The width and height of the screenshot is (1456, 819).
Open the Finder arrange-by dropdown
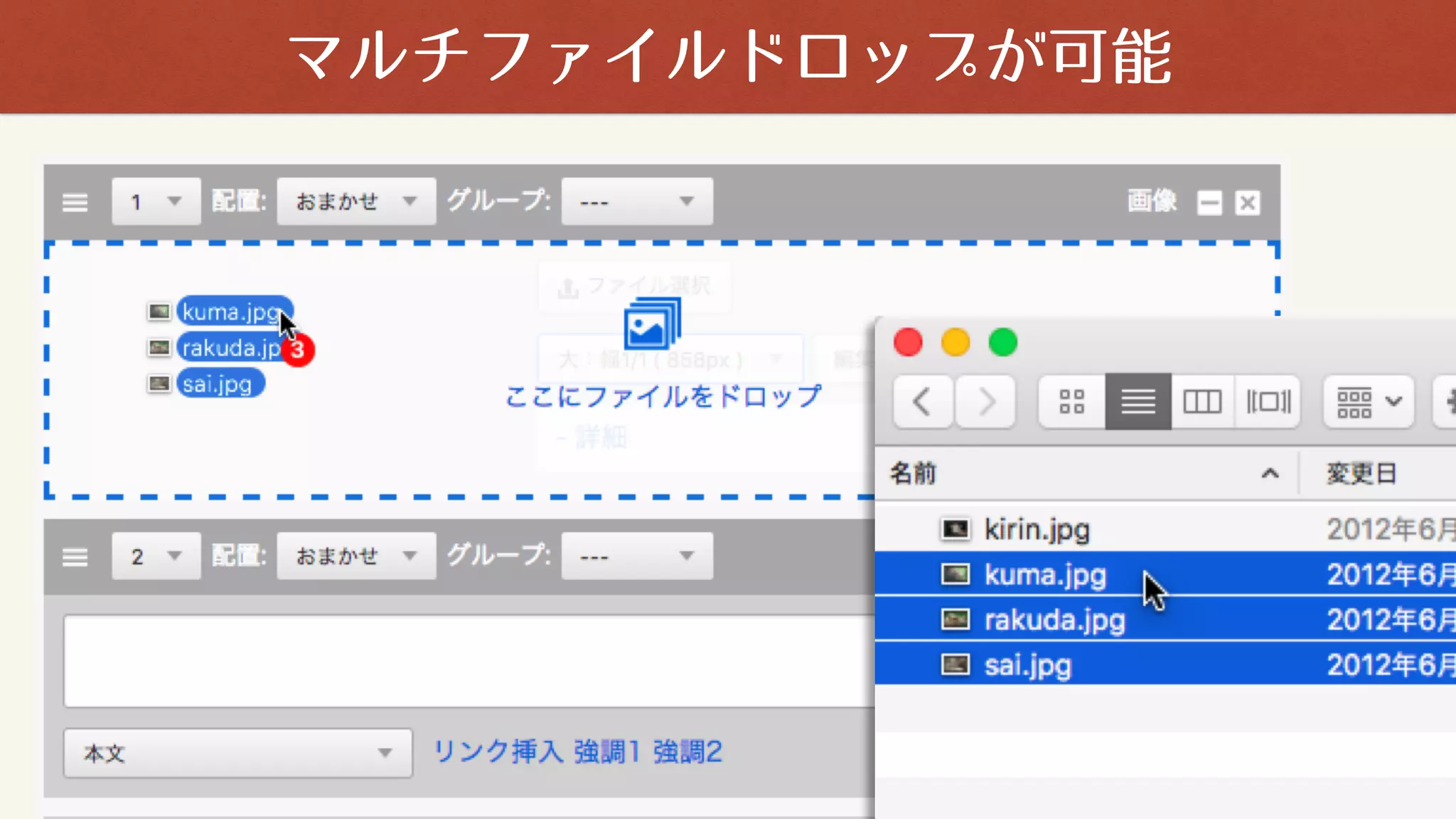(1369, 402)
